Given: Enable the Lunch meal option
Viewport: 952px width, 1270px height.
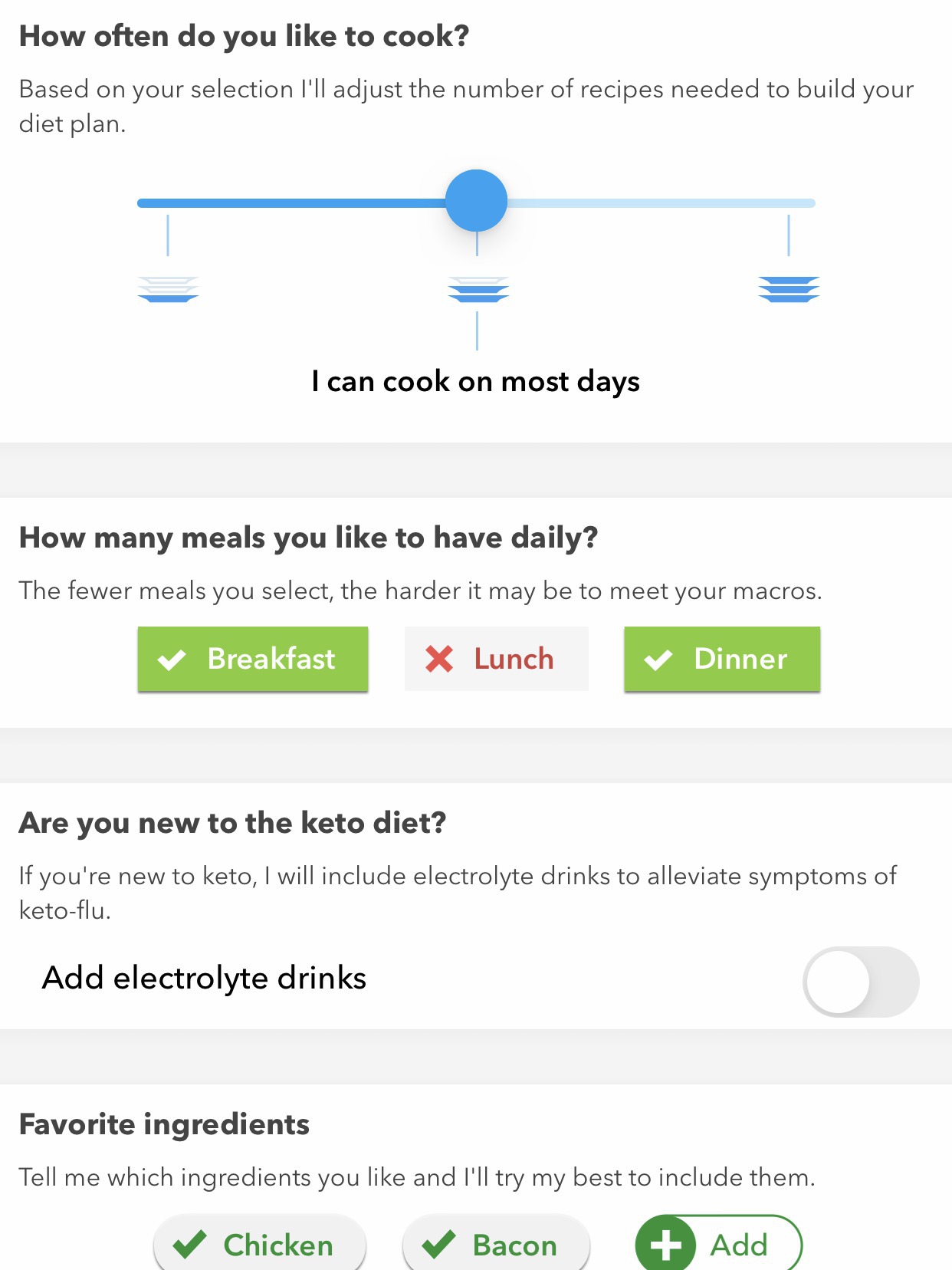Looking at the screenshot, I should click(497, 659).
